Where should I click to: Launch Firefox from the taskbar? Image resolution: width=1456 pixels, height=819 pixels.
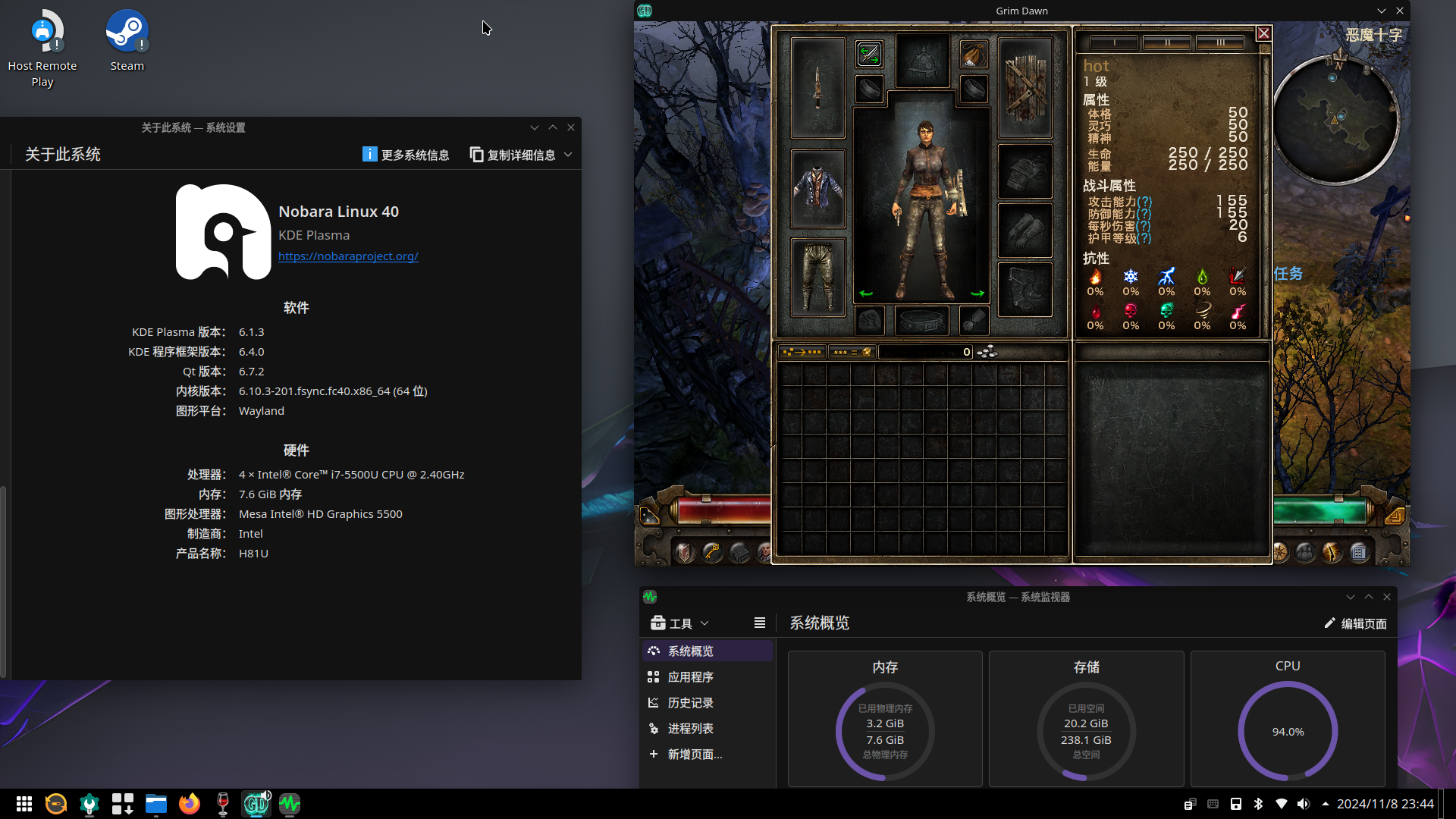coord(190,804)
